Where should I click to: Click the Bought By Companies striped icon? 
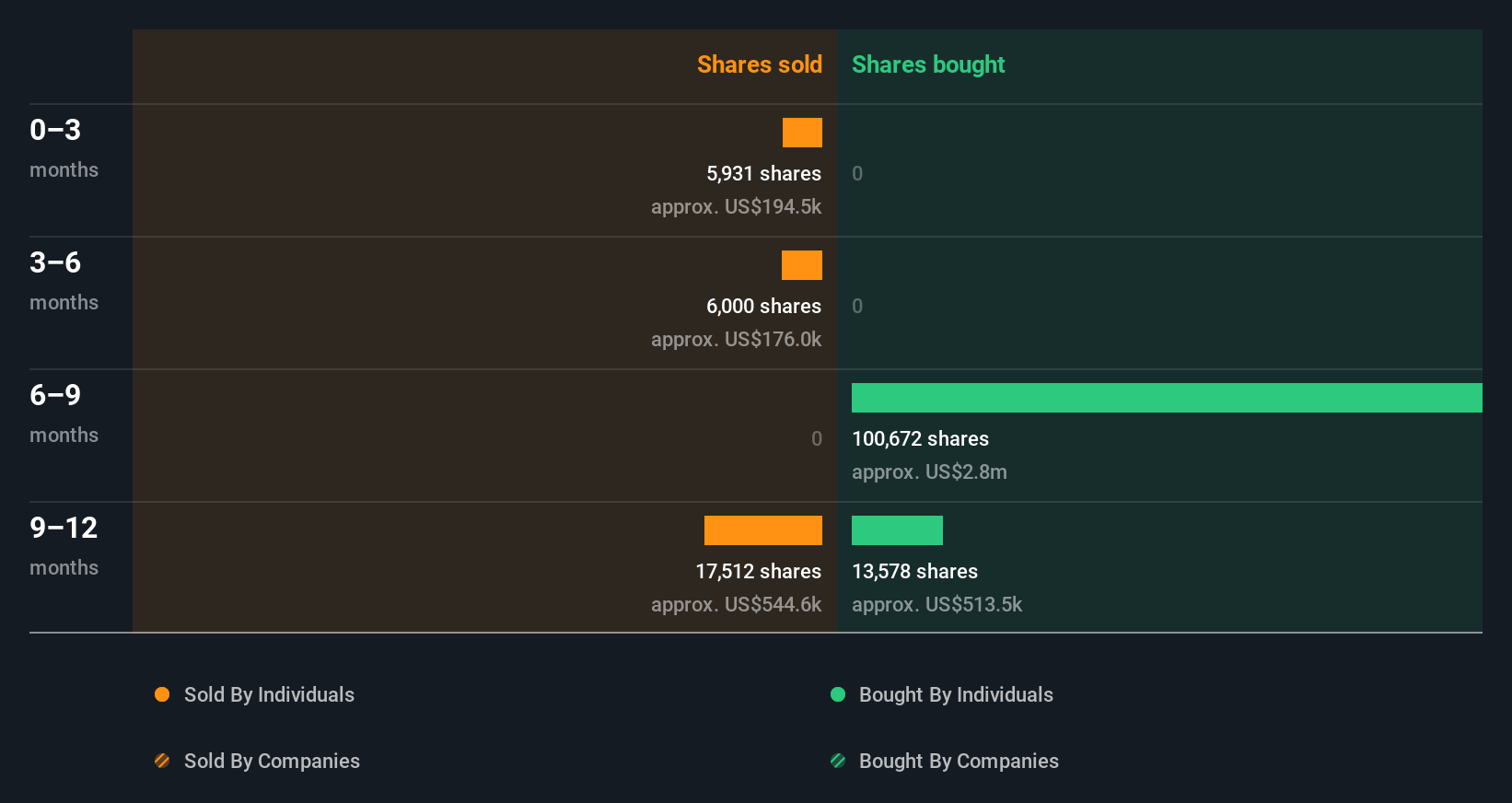[838, 761]
